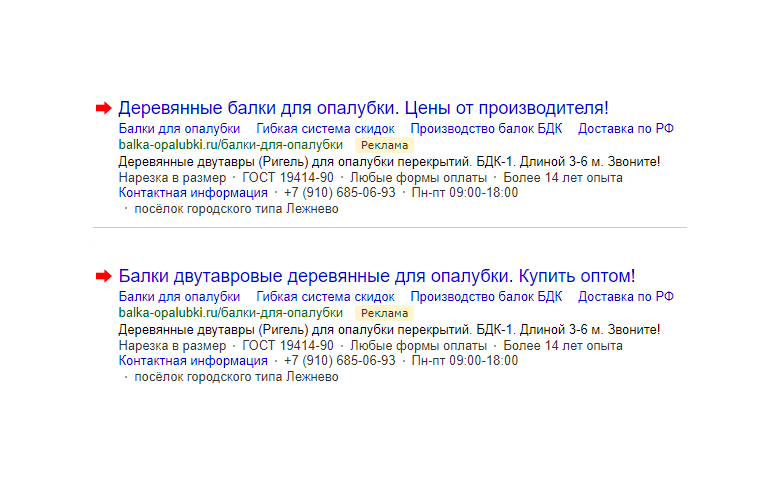Click 'Пн-пт 09:00-18:00' hours in the first ad
This screenshot has width=780, height=481.
click(x=465, y=193)
